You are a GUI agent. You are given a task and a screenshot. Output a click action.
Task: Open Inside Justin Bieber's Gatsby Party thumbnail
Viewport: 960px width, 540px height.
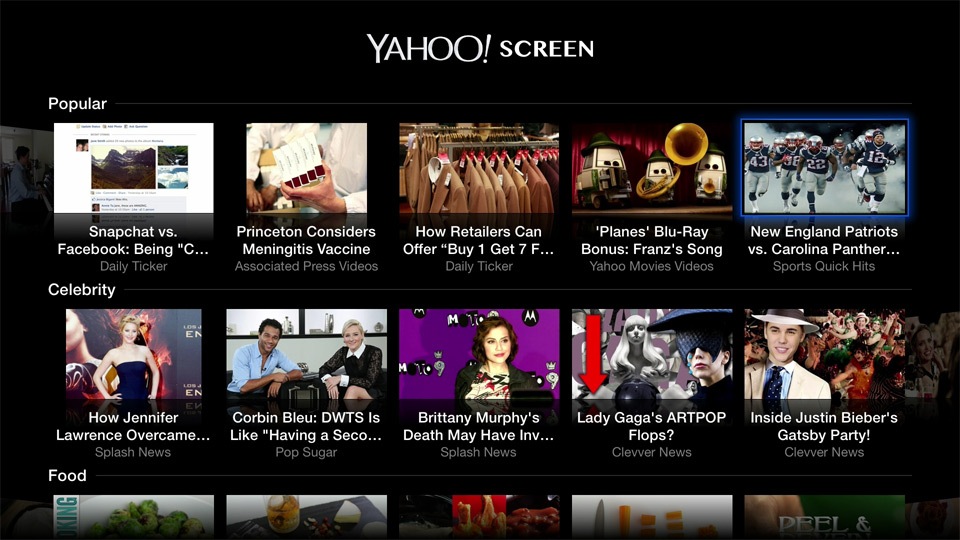pos(824,354)
